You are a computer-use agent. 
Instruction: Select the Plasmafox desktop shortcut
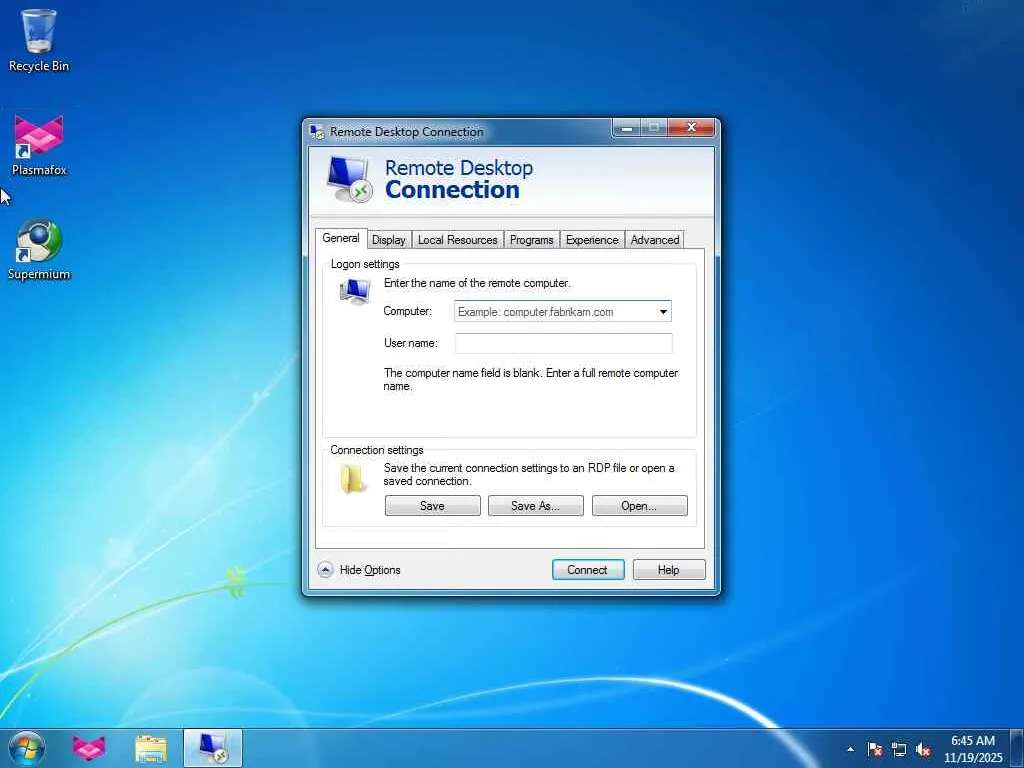coord(39,146)
